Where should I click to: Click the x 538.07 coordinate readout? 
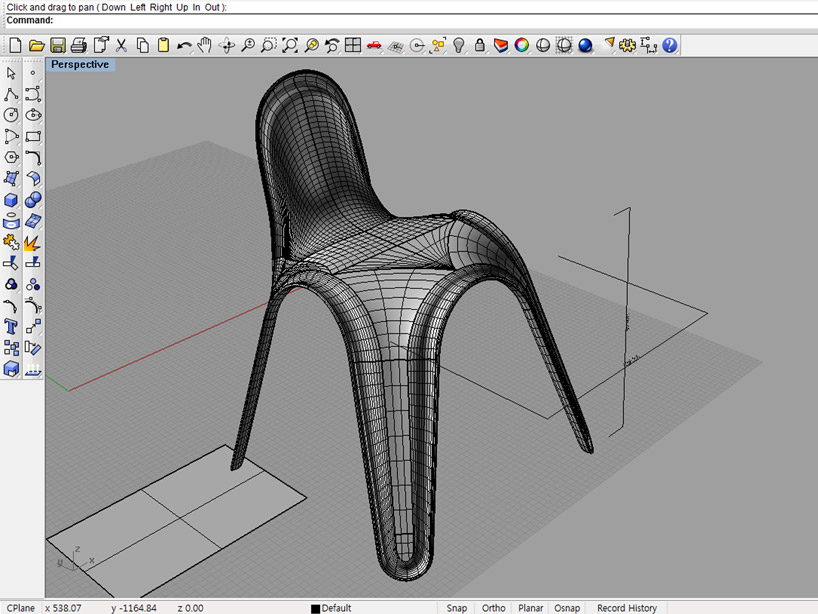point(63,608)
